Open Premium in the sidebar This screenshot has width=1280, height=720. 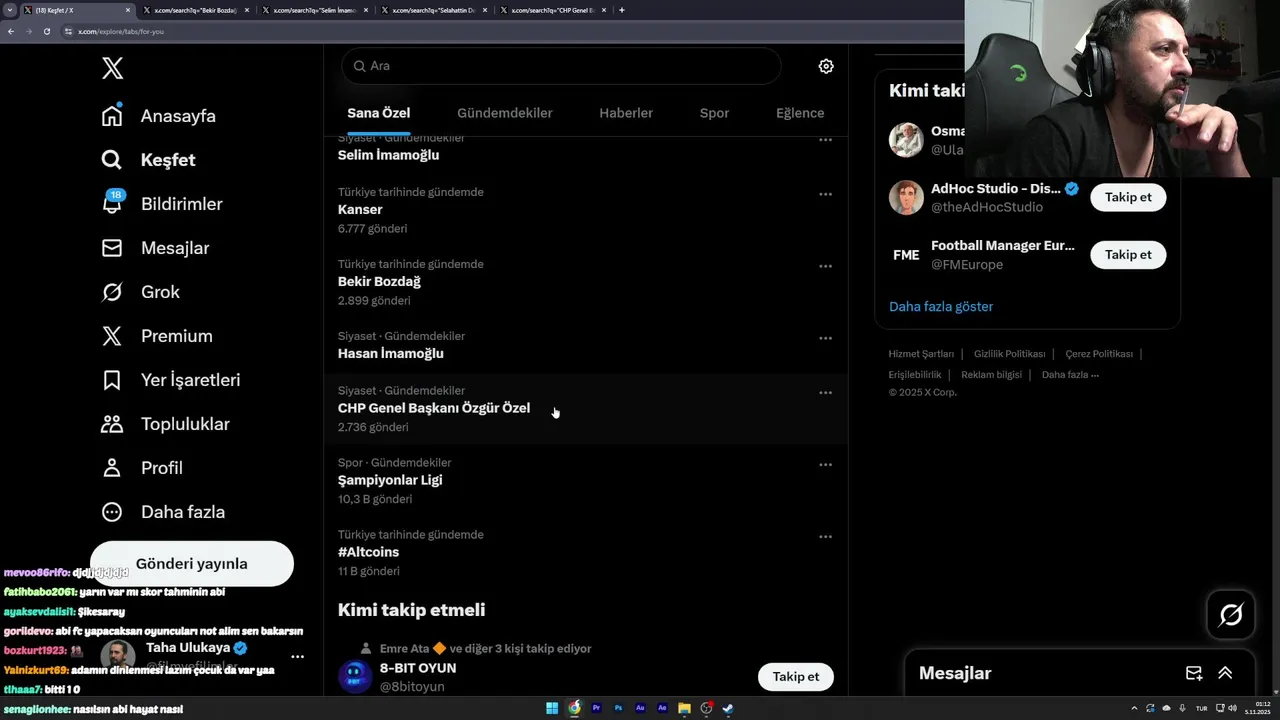click(157, 336)
